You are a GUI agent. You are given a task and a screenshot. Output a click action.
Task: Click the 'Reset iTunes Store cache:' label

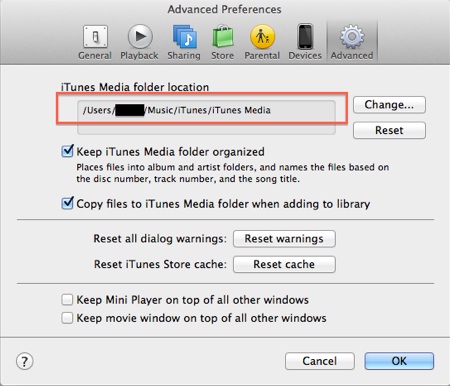(160, 264)
